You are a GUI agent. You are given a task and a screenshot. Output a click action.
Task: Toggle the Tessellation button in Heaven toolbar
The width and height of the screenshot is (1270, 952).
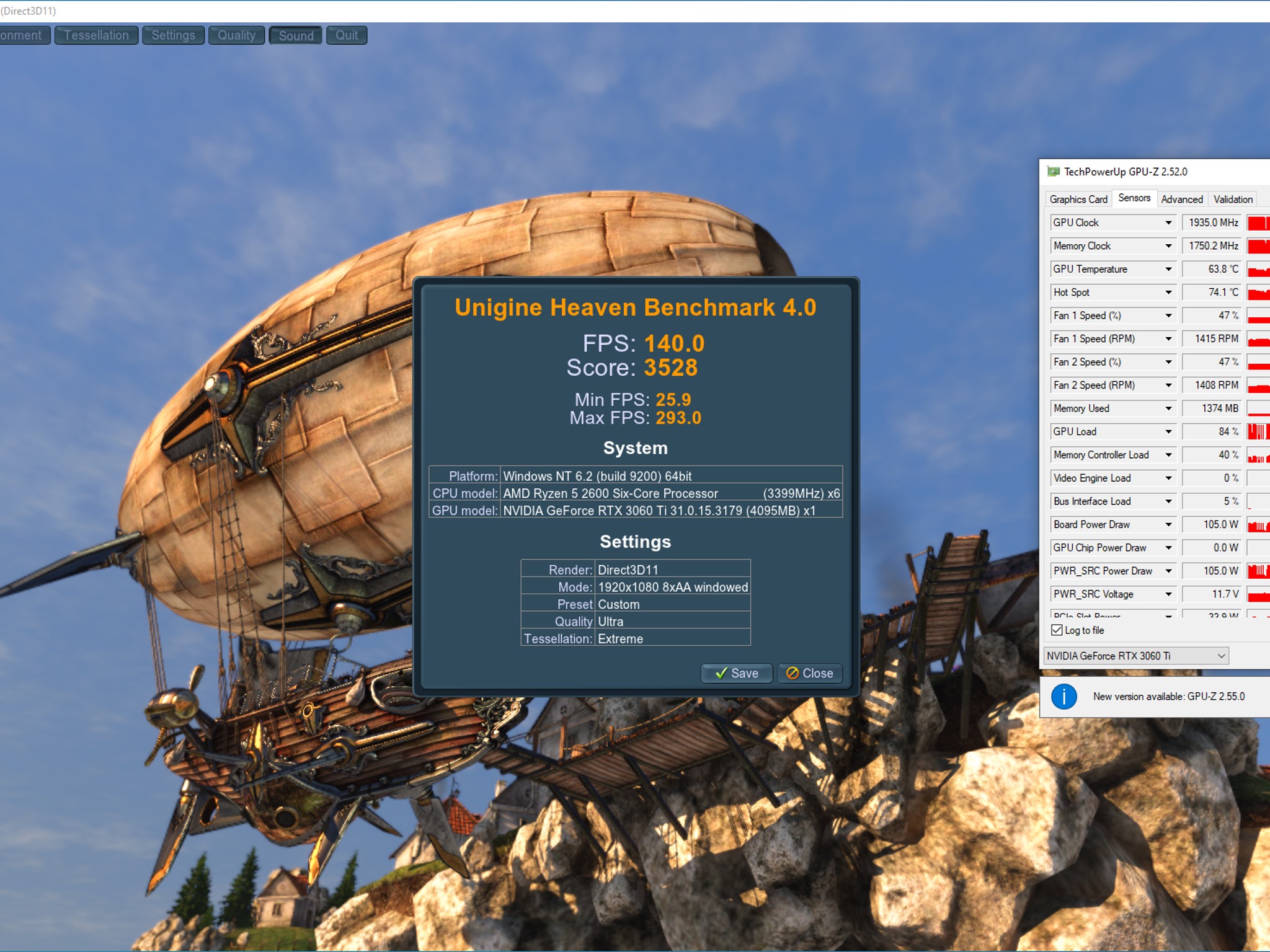tap(96, 35)
